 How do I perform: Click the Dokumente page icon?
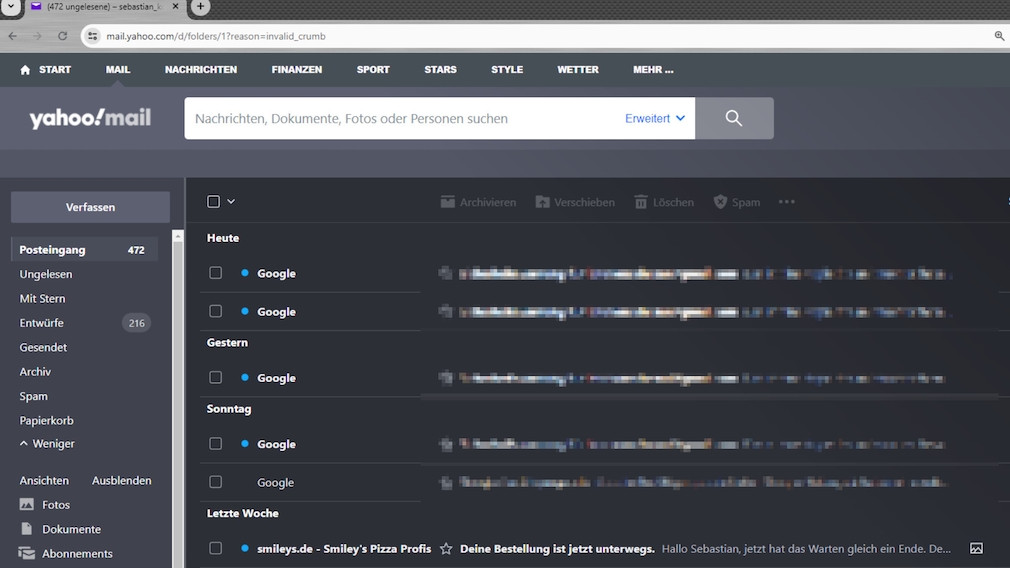pos(26,529)
